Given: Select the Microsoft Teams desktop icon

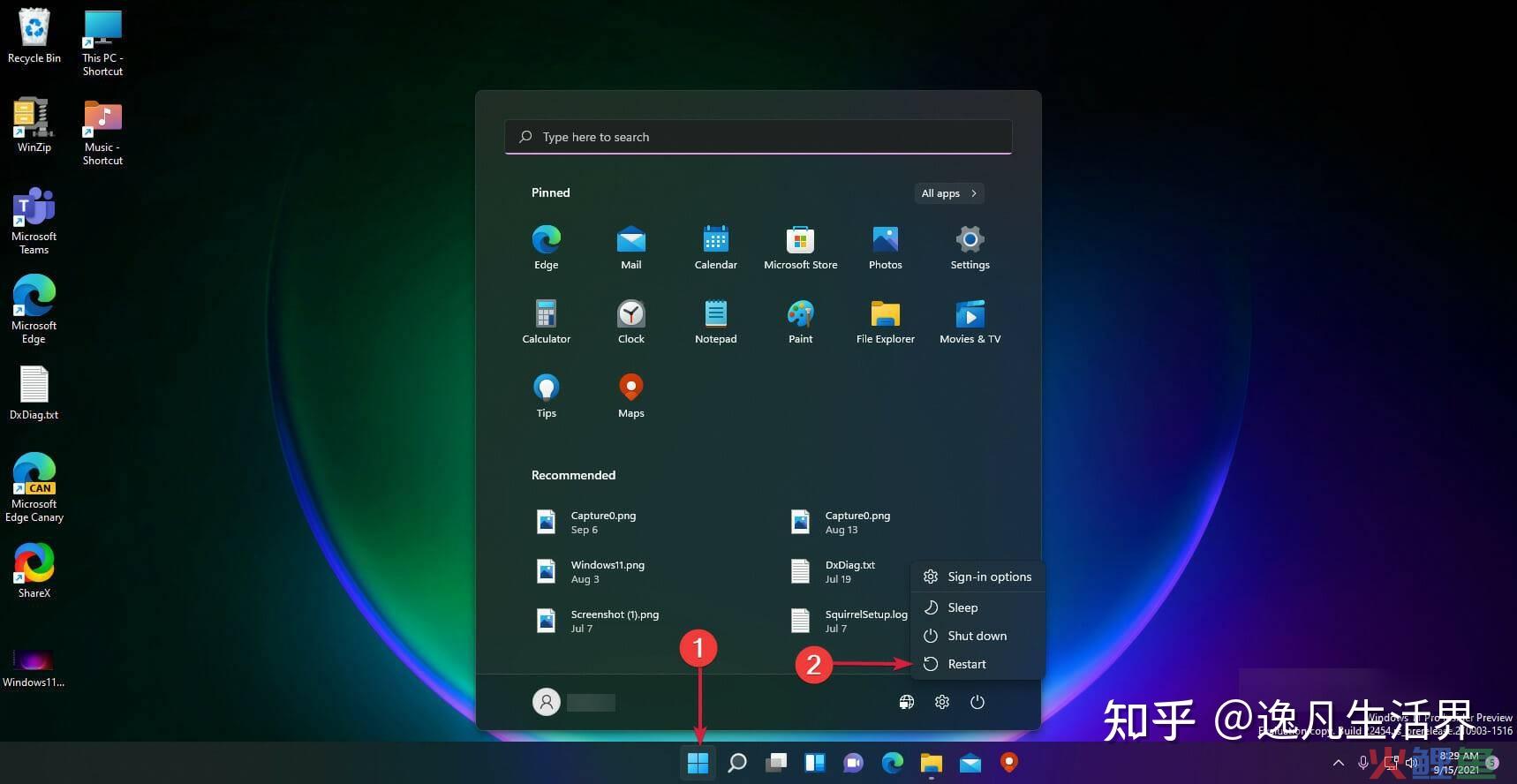Looking at the screenshot, I should [x=34, y=221].
